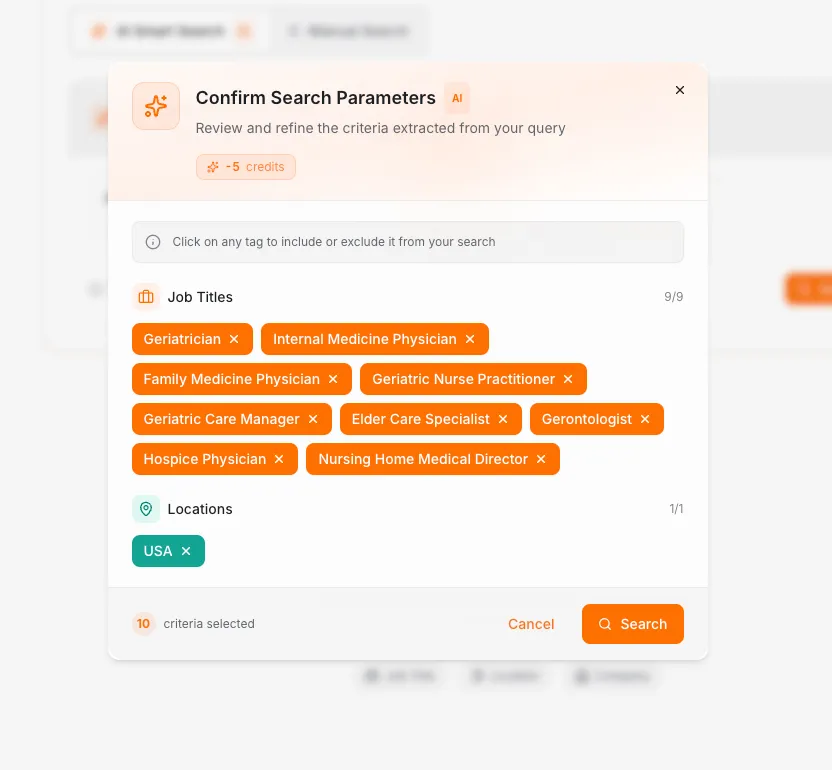832x770 pixels.
Task: Click the sparkle icon on the -5 credits badge
Action: [x=212, y=167]
